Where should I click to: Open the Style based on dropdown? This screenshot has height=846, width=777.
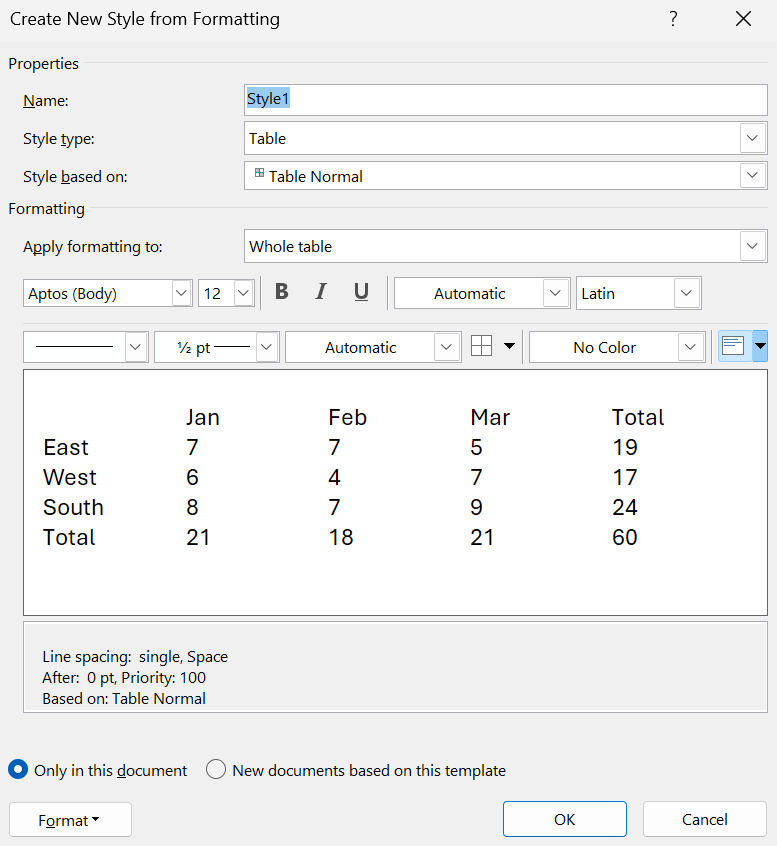click(x=752, y=176)
